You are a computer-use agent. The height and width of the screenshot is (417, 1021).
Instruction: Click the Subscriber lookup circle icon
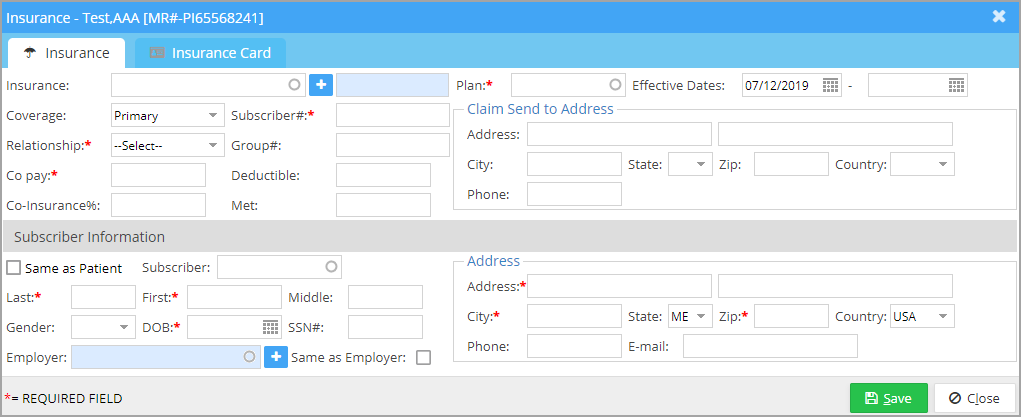[330, 268]
